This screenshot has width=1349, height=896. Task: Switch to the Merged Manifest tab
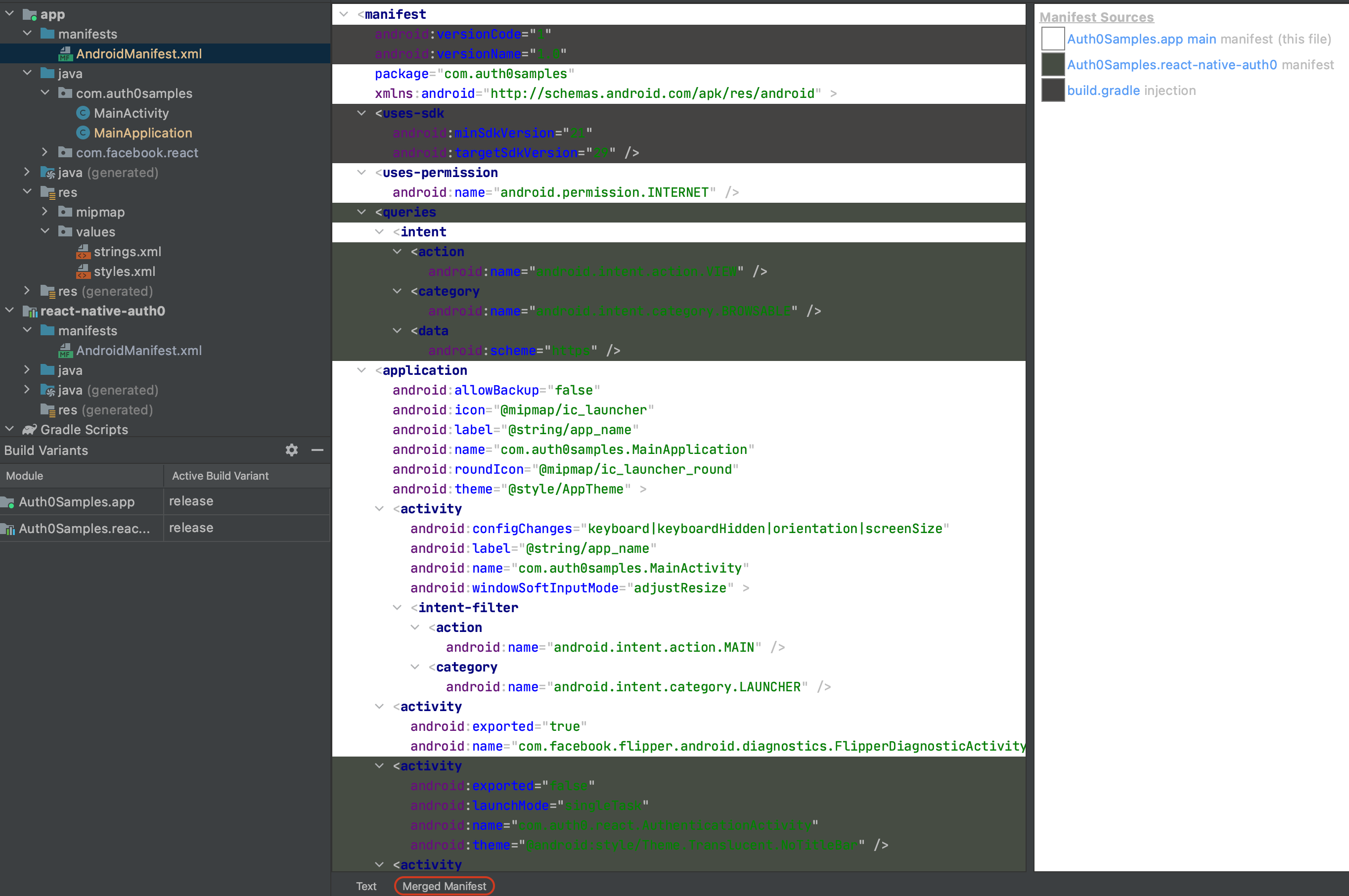[x=444, y=885]
